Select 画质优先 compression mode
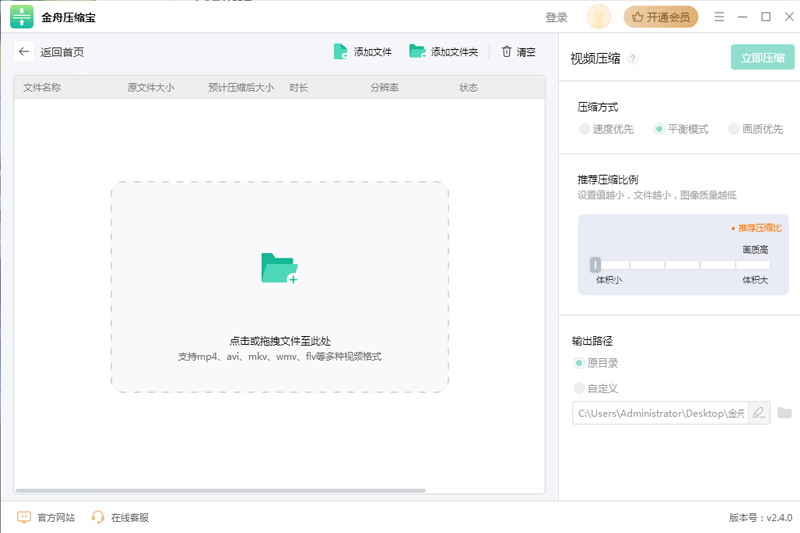Image resolution: width=800 pixels, height=533 pixels. point(734,129)
